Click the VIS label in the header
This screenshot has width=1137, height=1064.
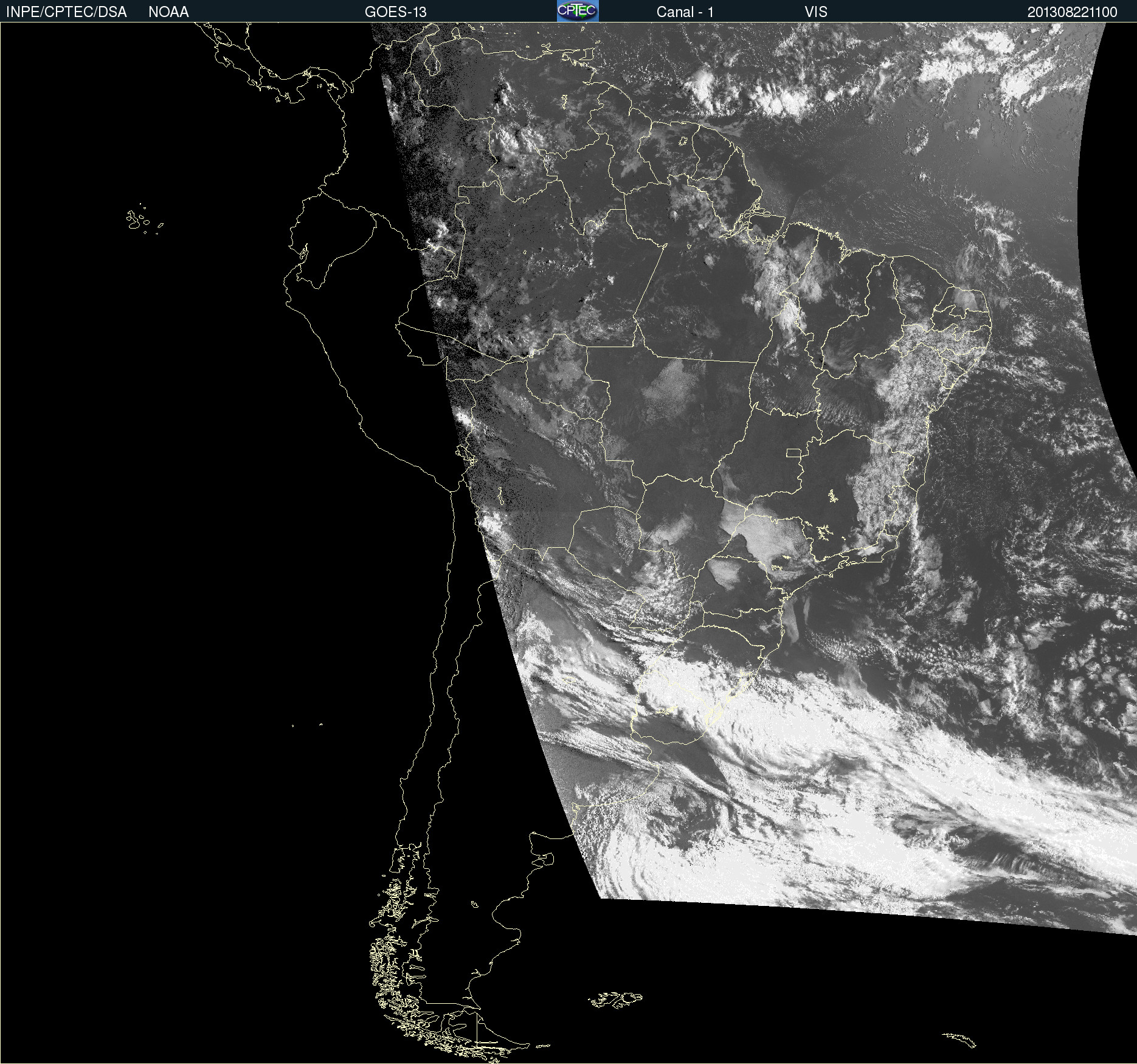(x=816, y=12)
